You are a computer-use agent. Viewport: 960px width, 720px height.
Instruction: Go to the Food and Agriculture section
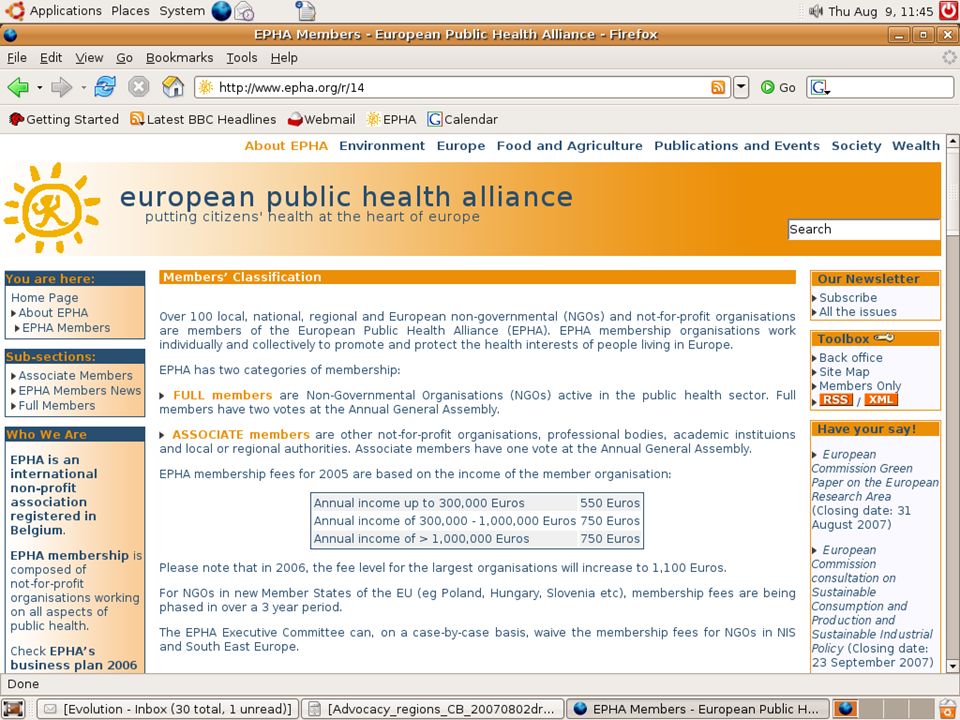pyautogui.click(x=569, y=146)
